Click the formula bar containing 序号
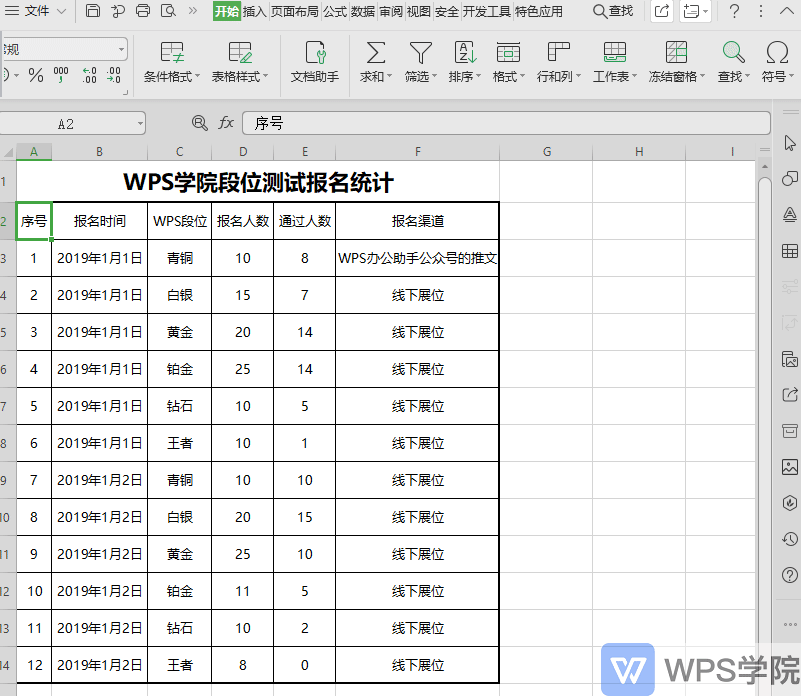The height and width of the screenshot is (696, 801). pyautogui.click(x=506, y=123)
